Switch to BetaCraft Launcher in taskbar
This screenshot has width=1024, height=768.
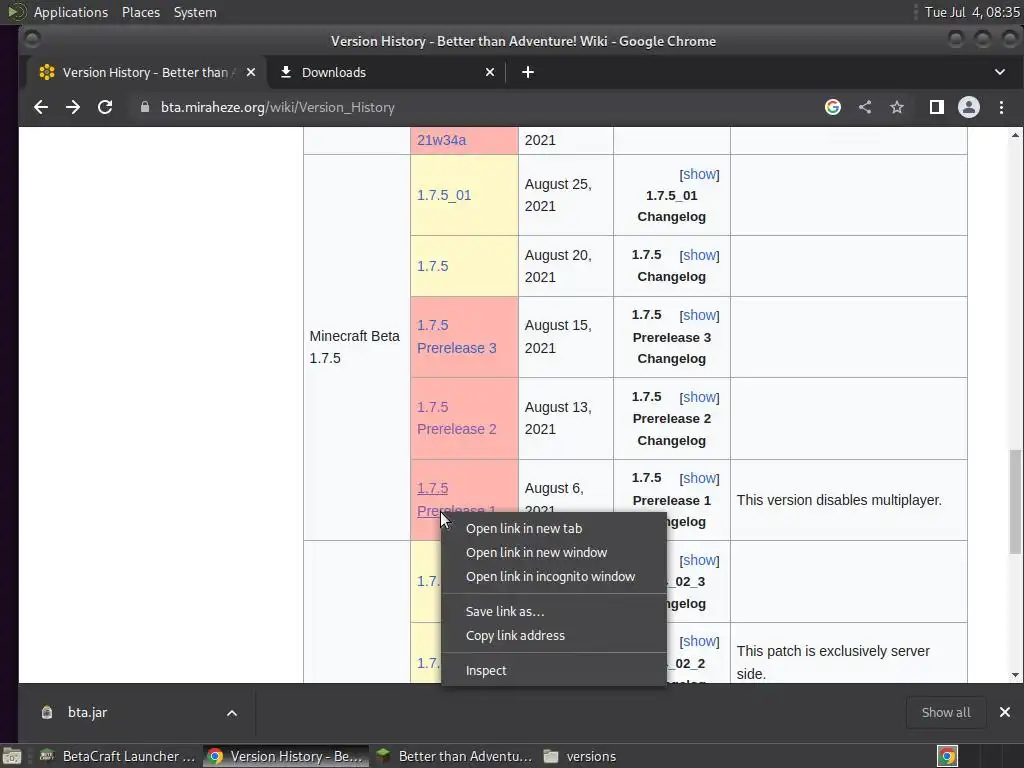(118, 756)
